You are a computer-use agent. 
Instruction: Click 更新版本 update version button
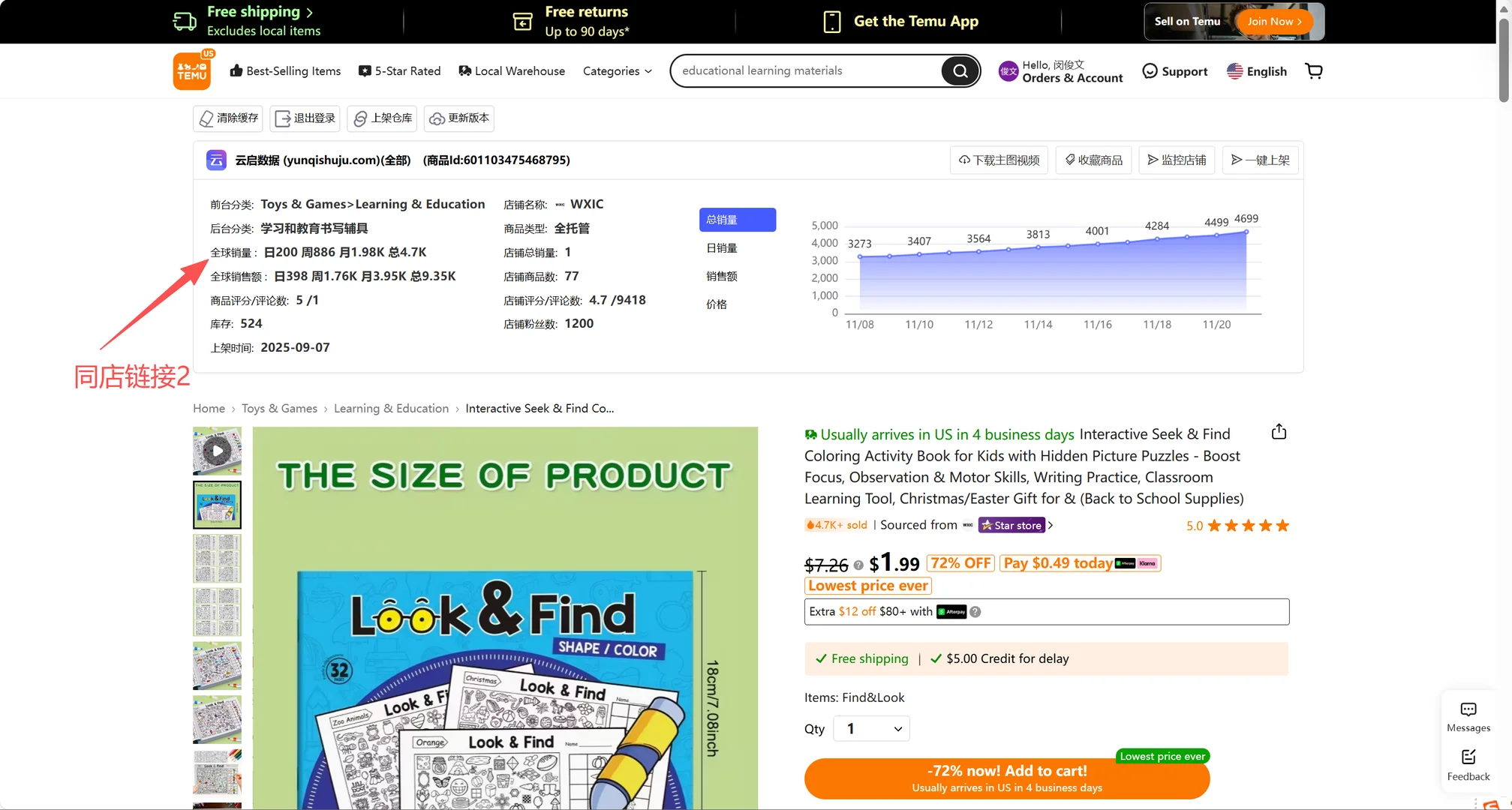(459, 118)
